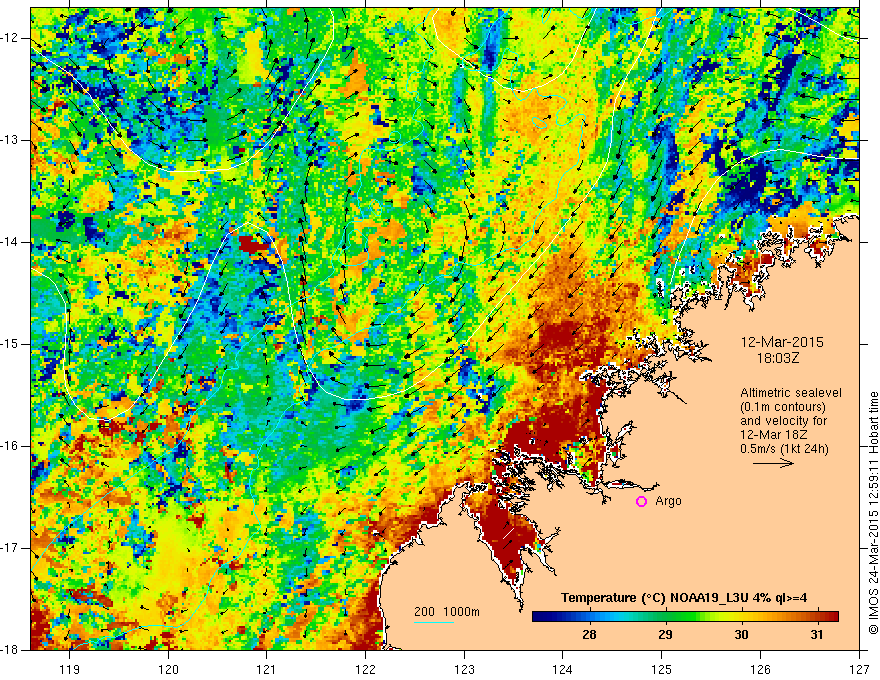The width and height of the screenshot is (880, 680).
Task: Click latitude label -15 on y-axis
Action: pyautogui.click(x=10, y=344)
